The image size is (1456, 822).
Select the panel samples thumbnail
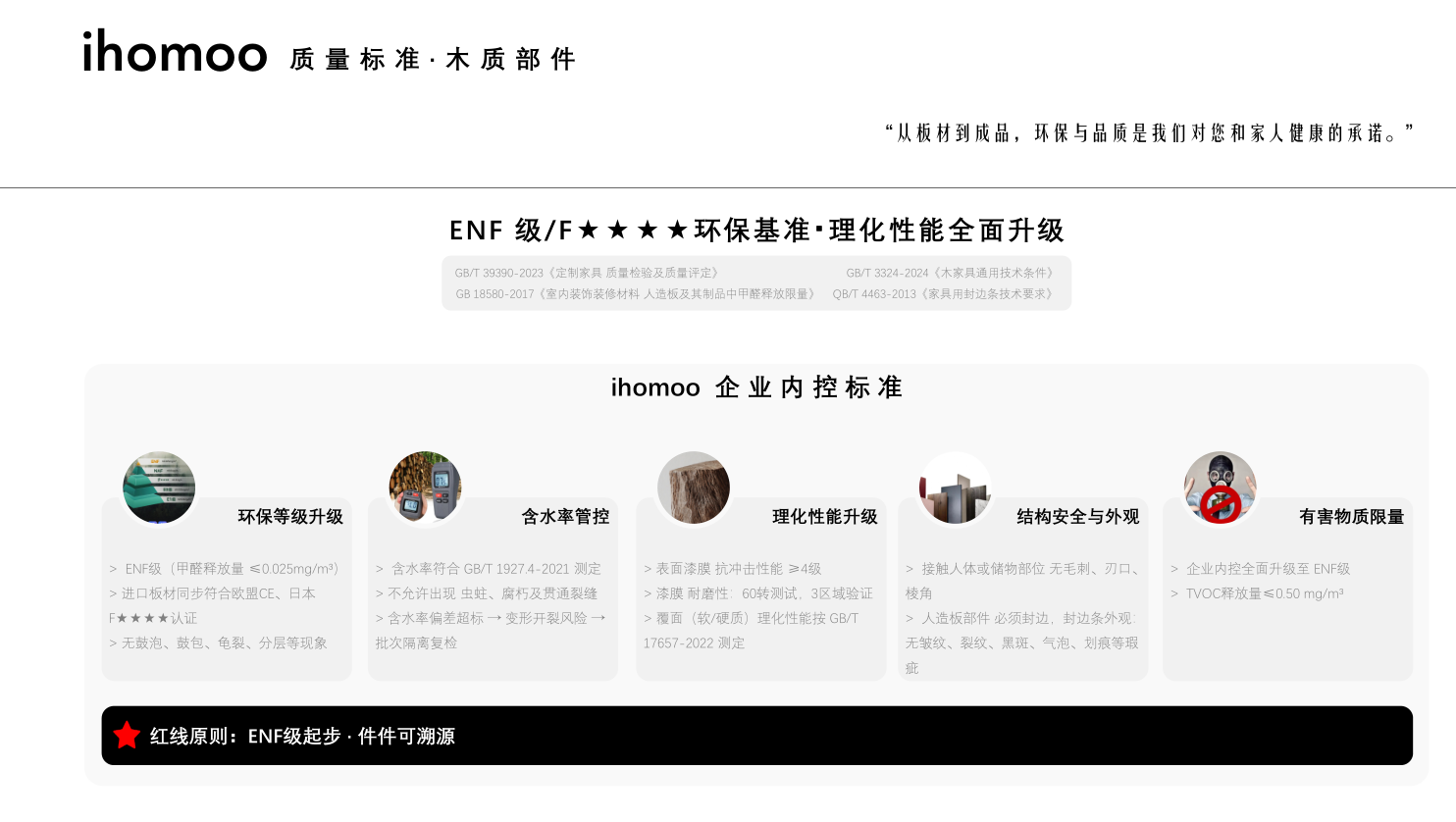pos(955,488)
